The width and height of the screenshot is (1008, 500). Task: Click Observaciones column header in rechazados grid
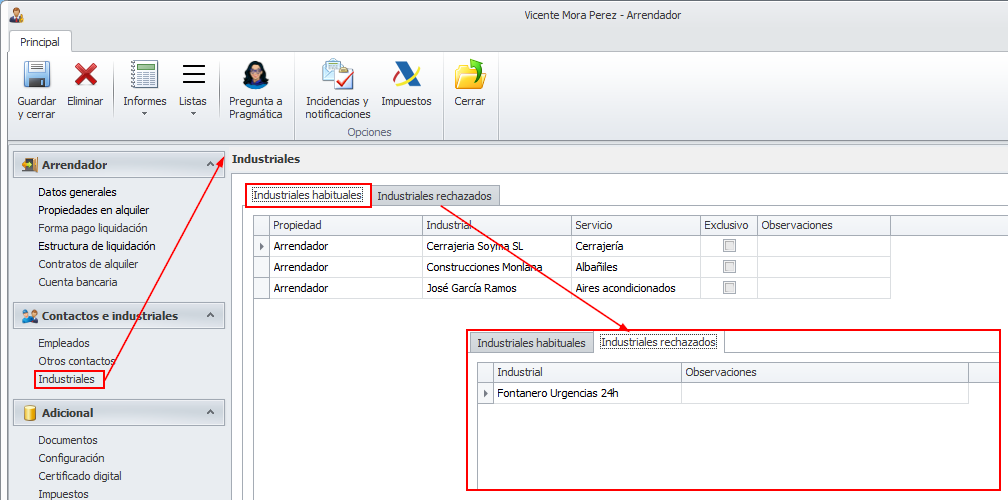click(824, 372)
